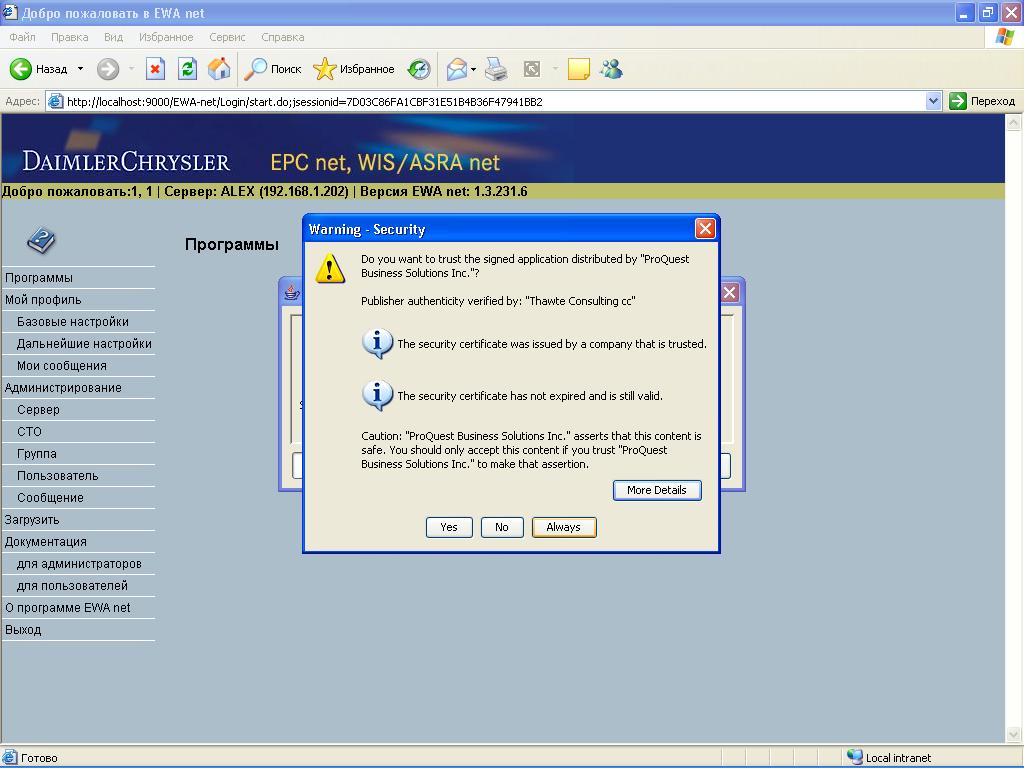The height and width of the screenshot is (768, 1024).
Task: Click the Local intranet zone status icon
Action: [x=854, y=757]
